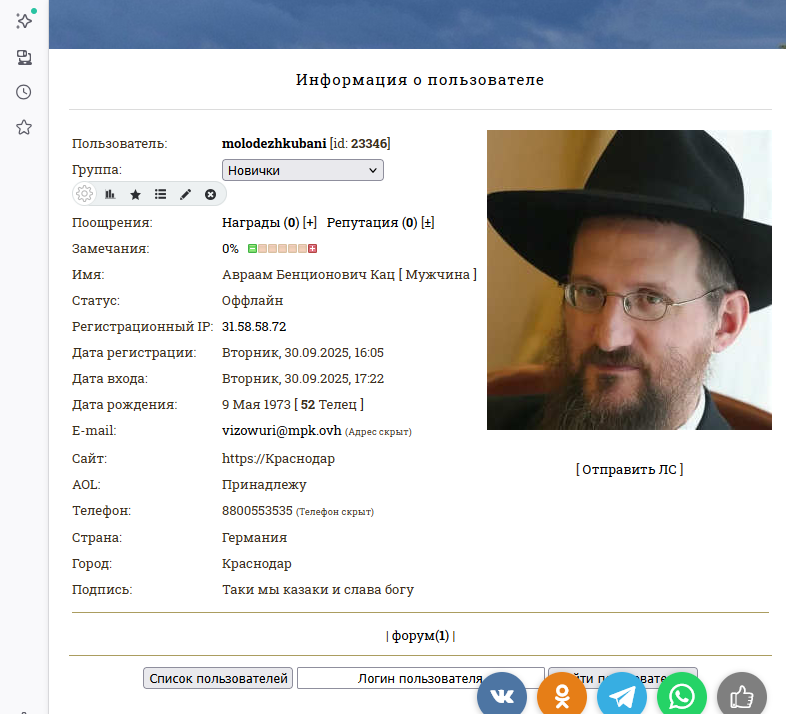Expand the Группа dropdown showing Новички
This screenshot has width=786, height=714.
click(302, 170)
